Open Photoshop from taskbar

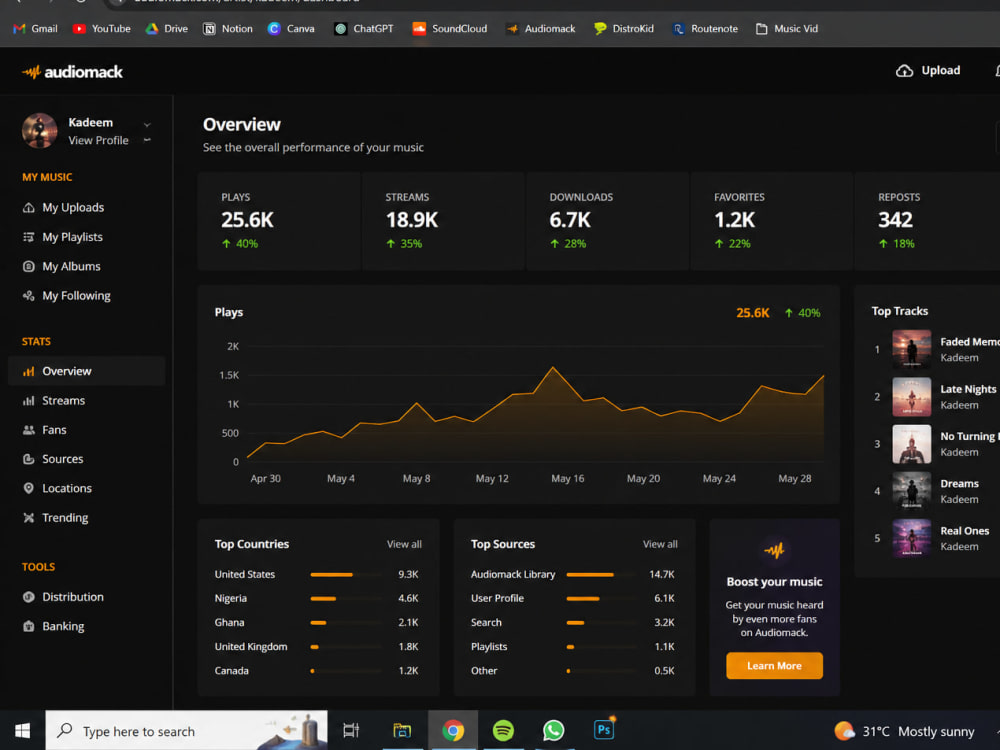pos(604,730)
